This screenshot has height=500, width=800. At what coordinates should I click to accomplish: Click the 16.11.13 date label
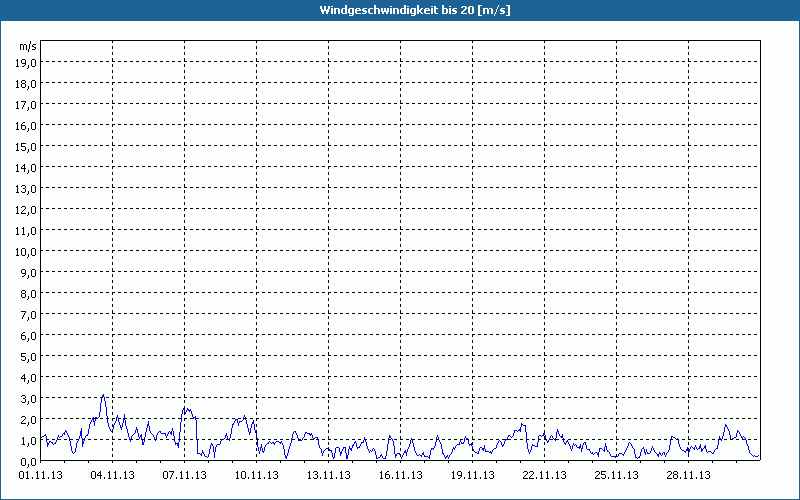click(x=401, y=476)
